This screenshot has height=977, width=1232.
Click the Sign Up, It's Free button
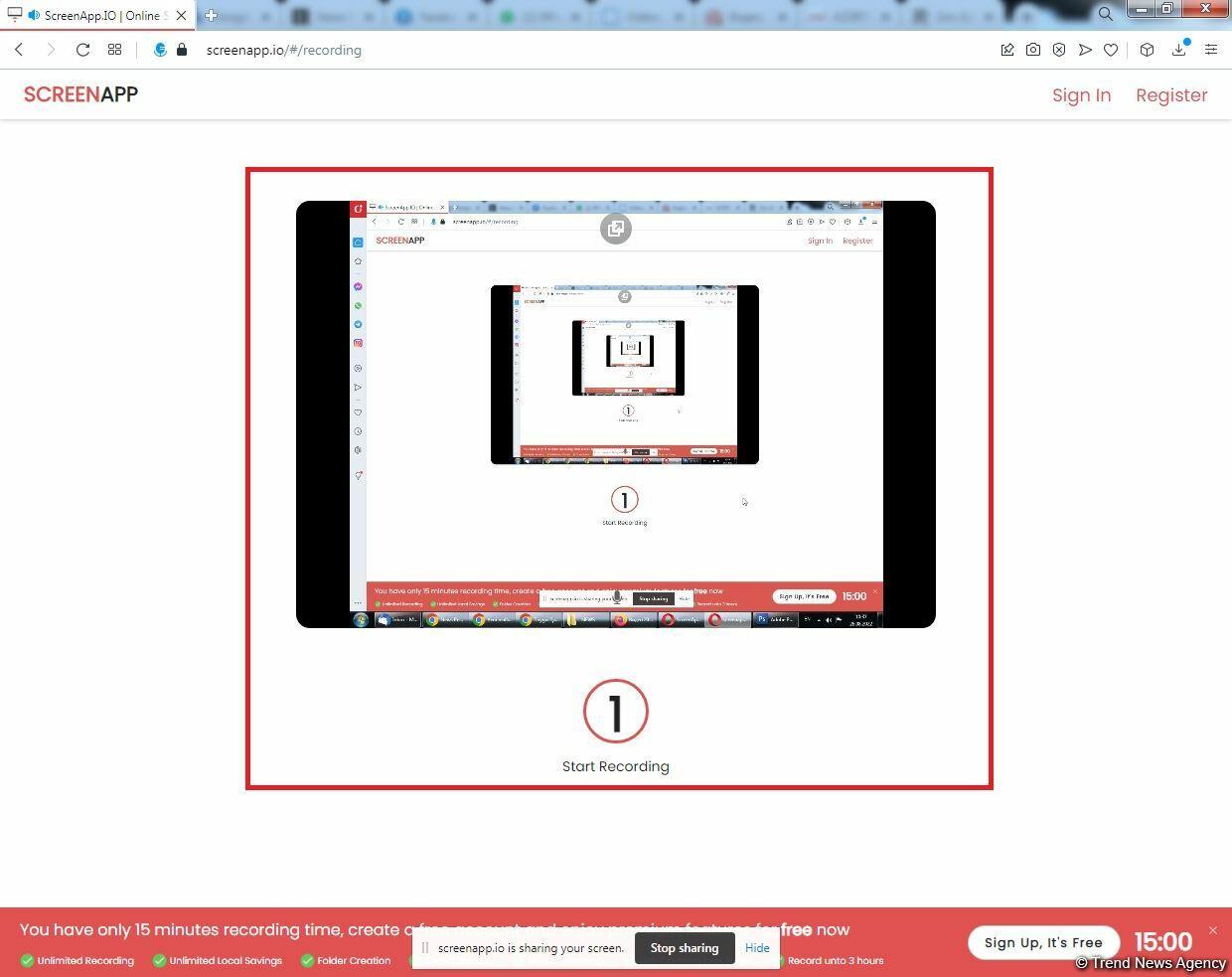coord(1043,942)
